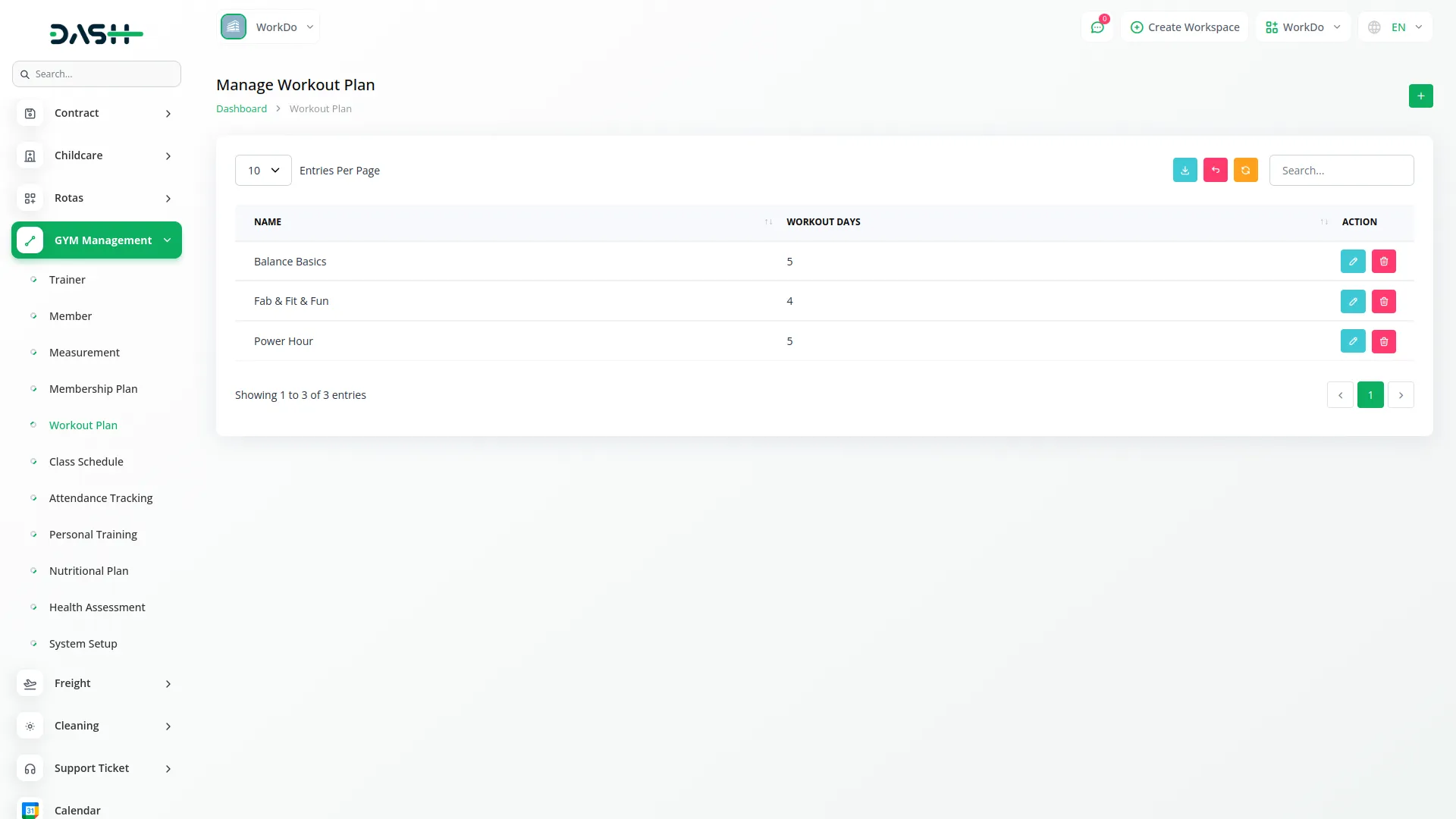Click the green add workout plan button
Viewport: 1456px width, 819px height.
(1420, 96)
